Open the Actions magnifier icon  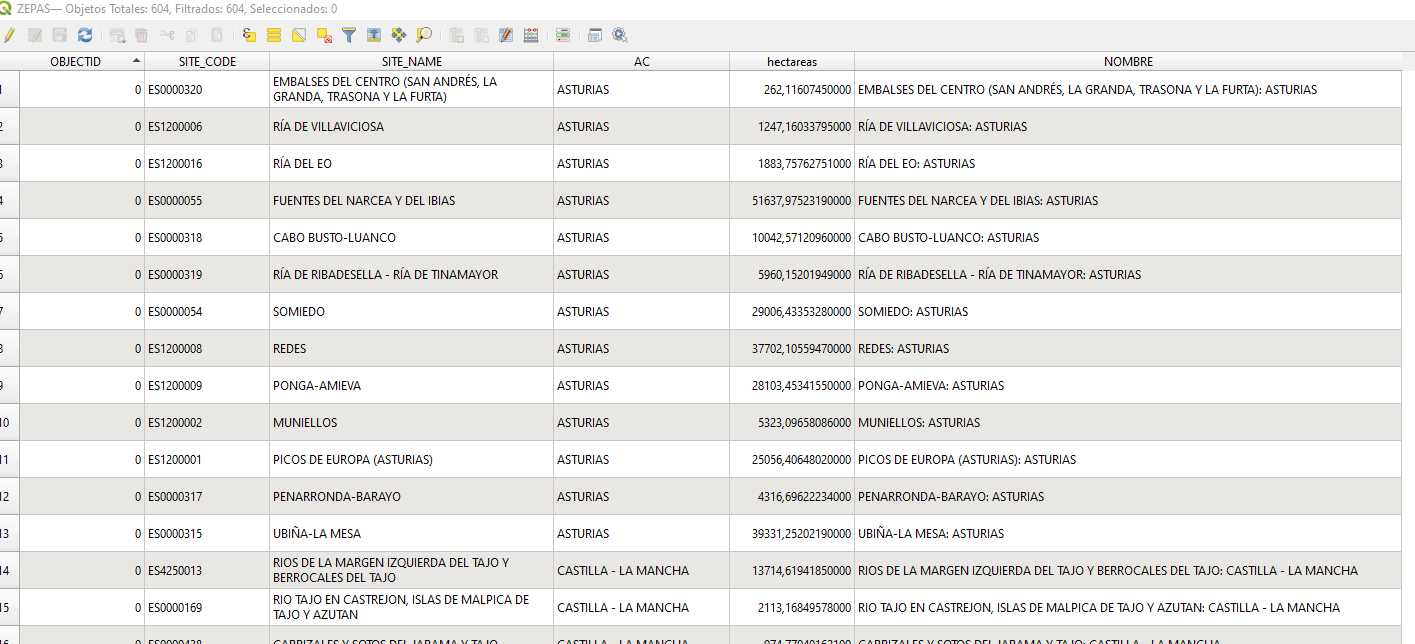coord(620,35)
